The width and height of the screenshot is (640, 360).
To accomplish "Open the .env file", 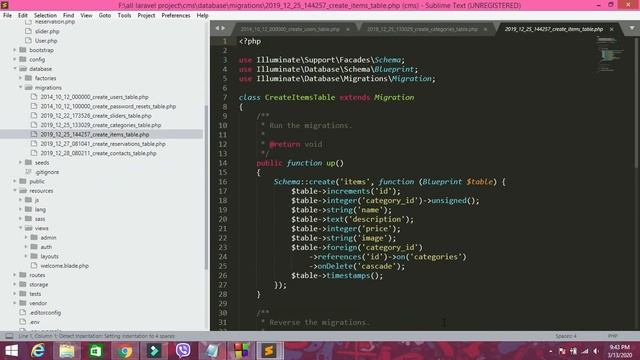I will pos(34,322).
